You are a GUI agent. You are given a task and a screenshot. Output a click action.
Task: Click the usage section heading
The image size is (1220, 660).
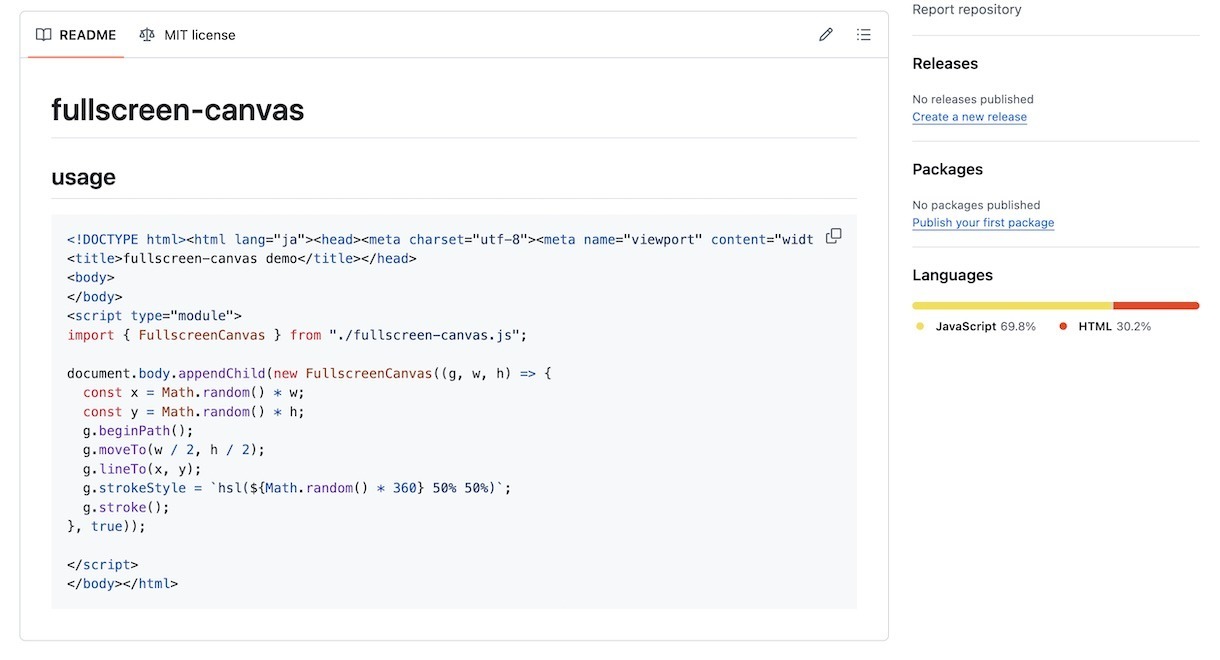[x=83, y=178]
